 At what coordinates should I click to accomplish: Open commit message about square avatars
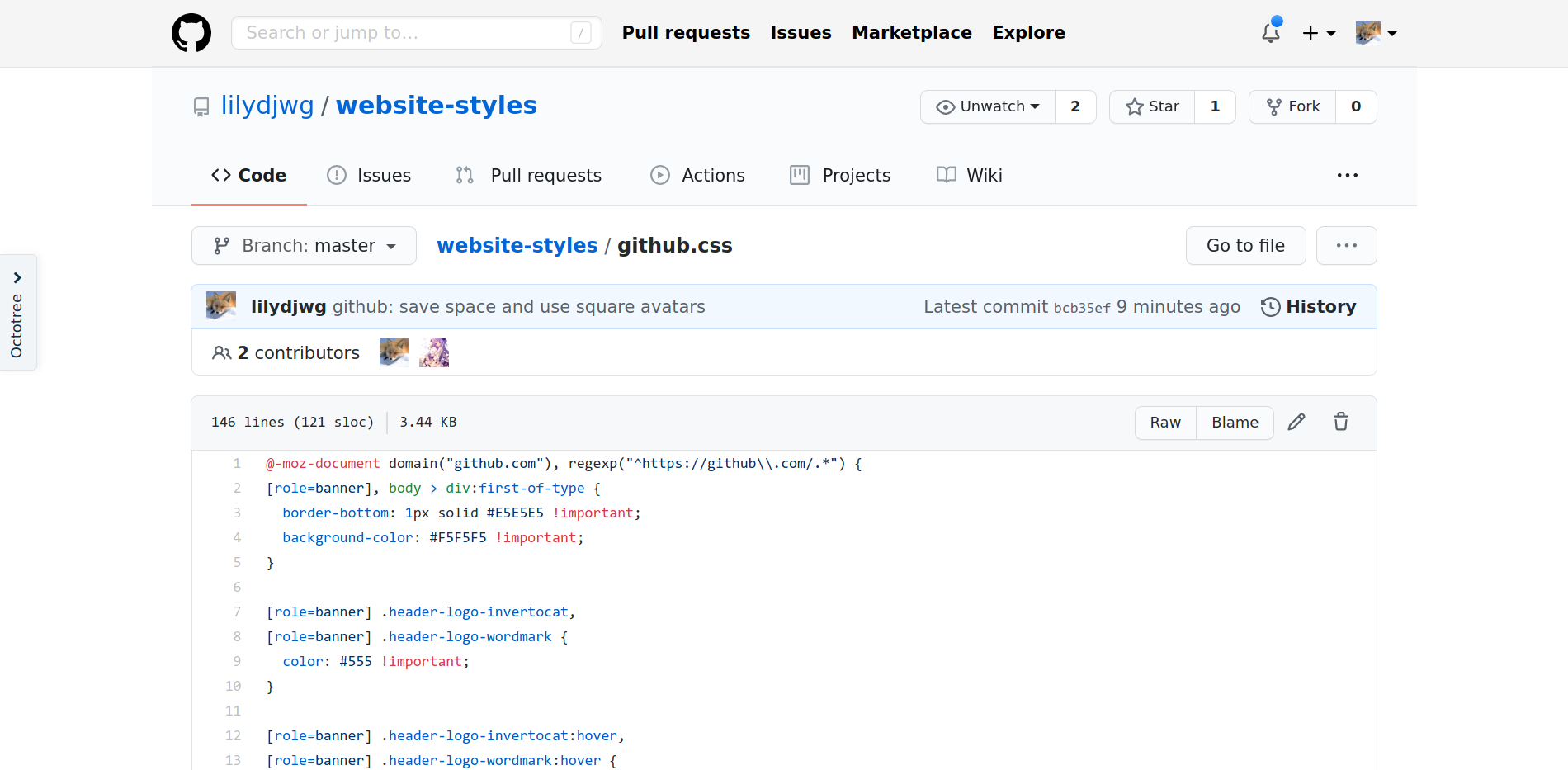point(519,306)
